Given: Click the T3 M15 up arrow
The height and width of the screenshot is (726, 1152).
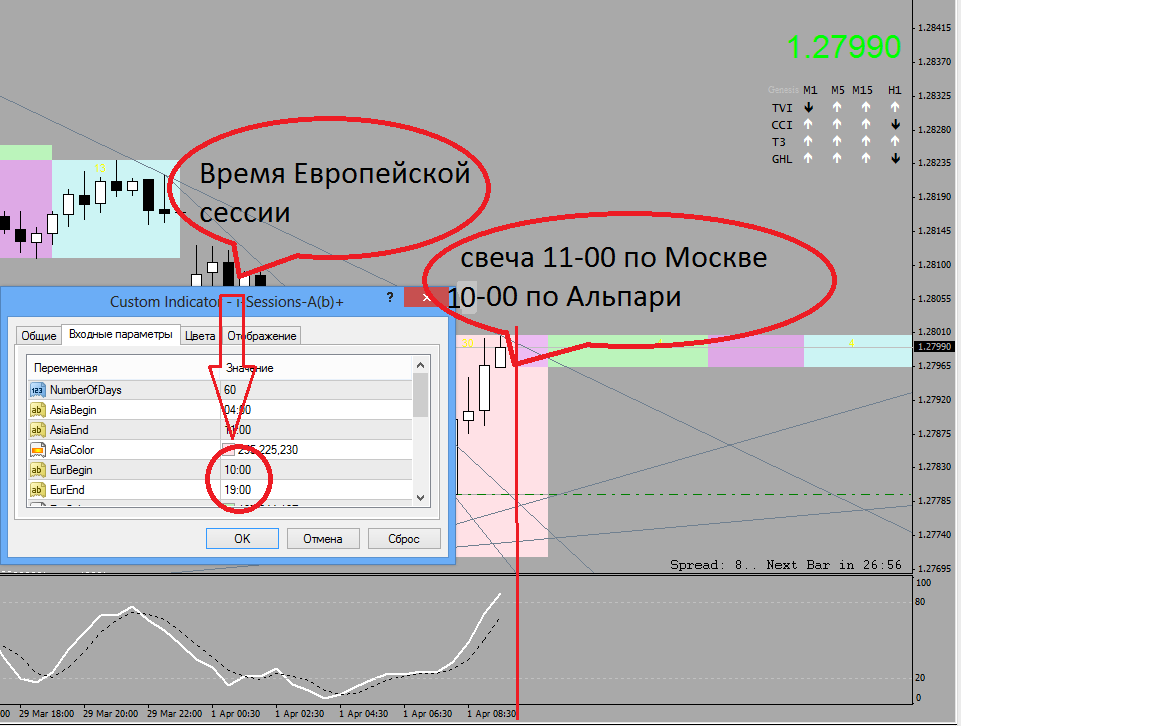Looking at the screenshot, I should [x=866, y=141].
